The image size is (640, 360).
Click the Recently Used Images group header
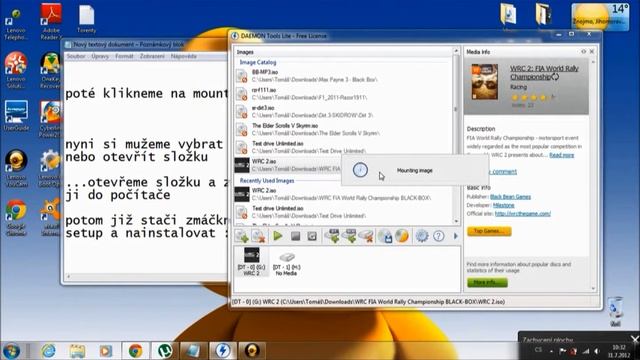(267, 180)
